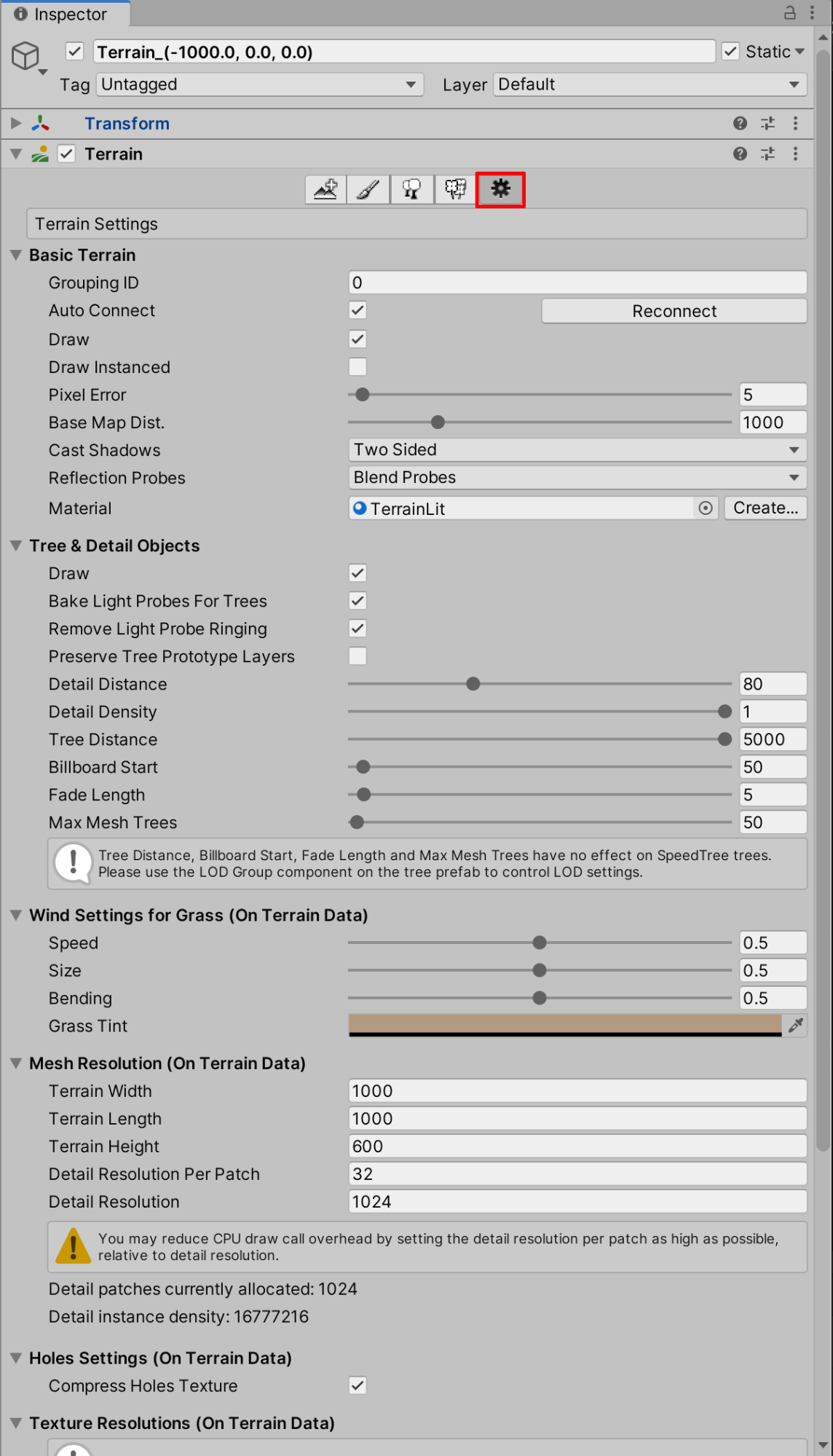Click the Grass Tint eyedropper icon

pyautogui.click(x=795, y=1026)
